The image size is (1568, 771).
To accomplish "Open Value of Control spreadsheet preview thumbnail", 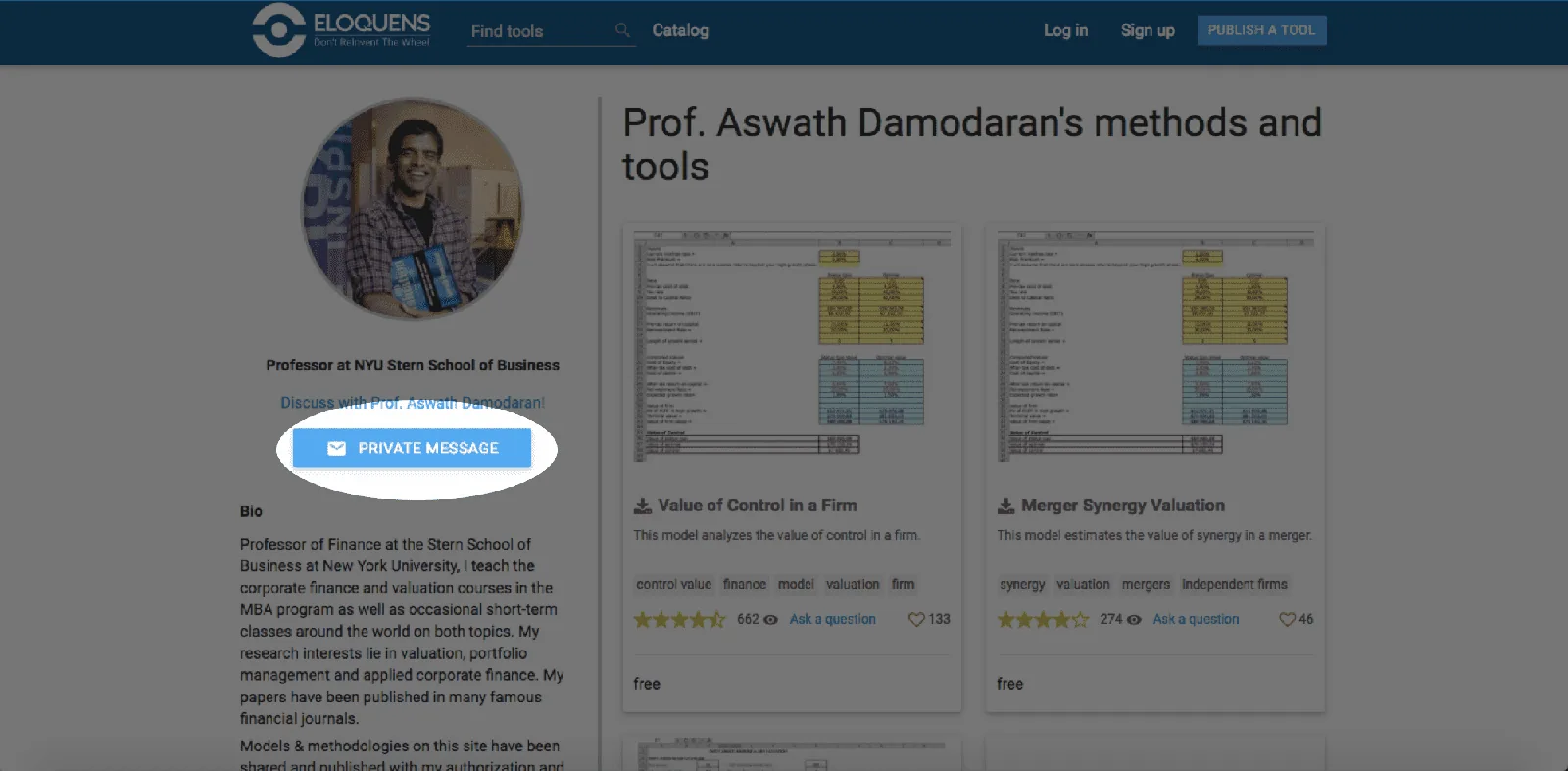I will (792, 346).
